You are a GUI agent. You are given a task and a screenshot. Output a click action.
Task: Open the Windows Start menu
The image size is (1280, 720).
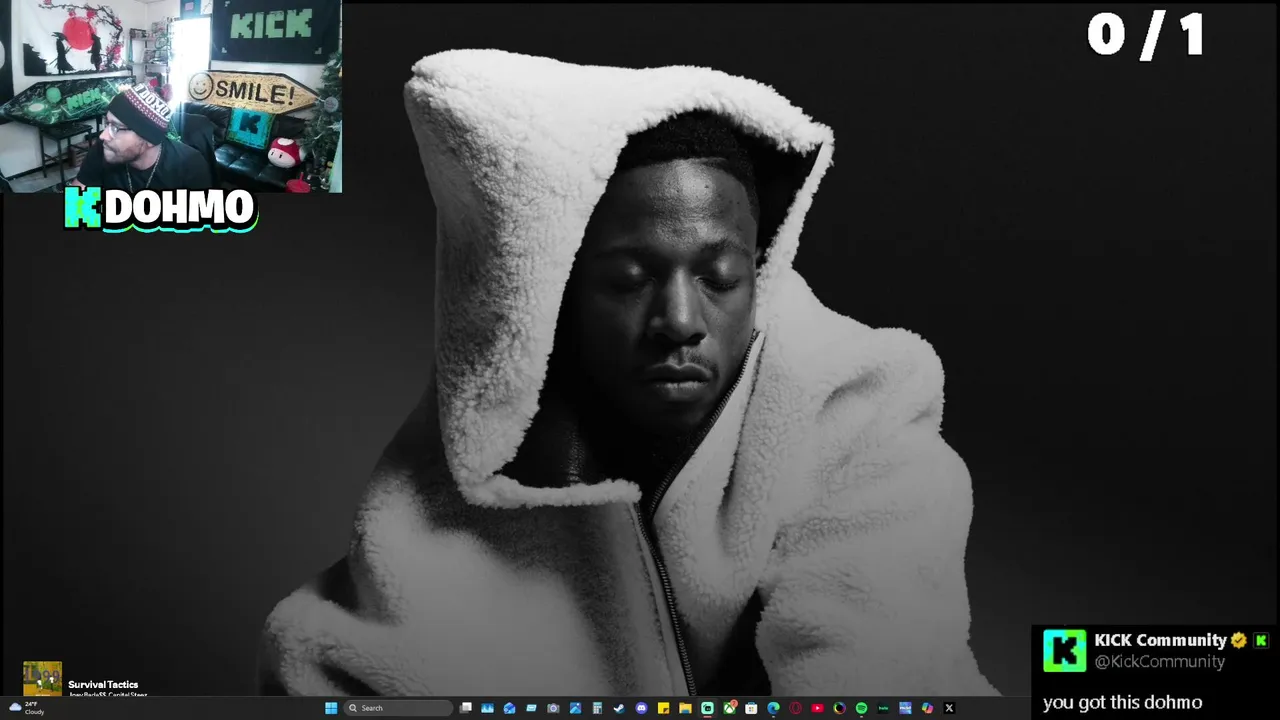(331, 708)
